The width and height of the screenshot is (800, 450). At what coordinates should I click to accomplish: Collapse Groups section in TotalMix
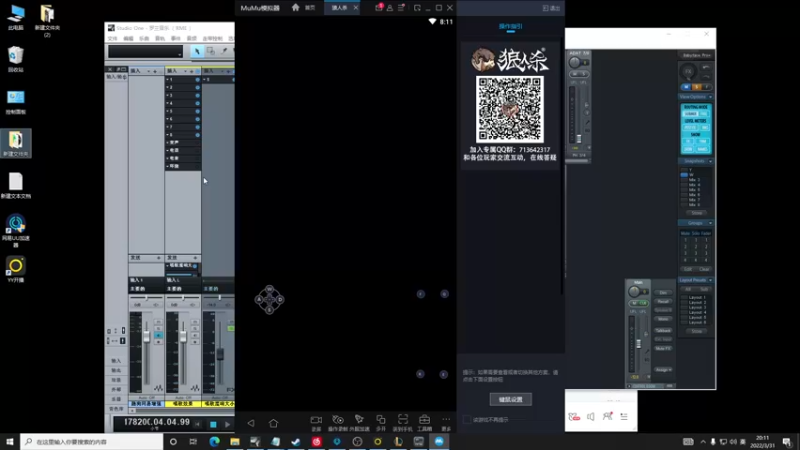pos(710,223)
